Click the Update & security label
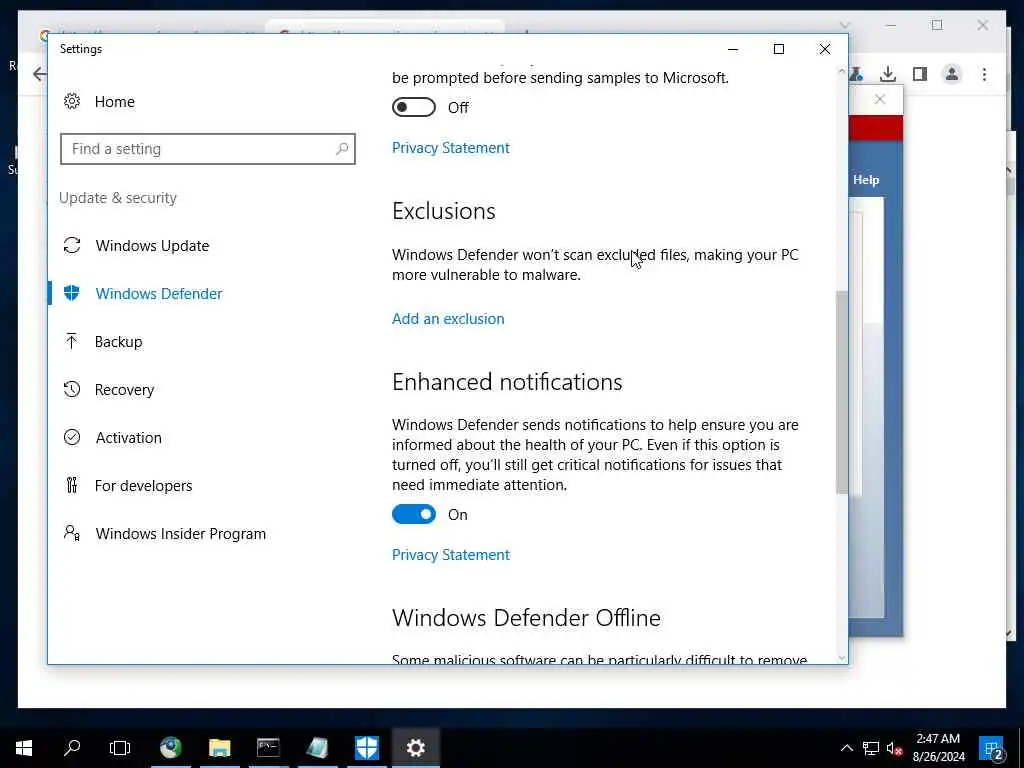This screenshot has width=1024, height=768. [118, 198]
